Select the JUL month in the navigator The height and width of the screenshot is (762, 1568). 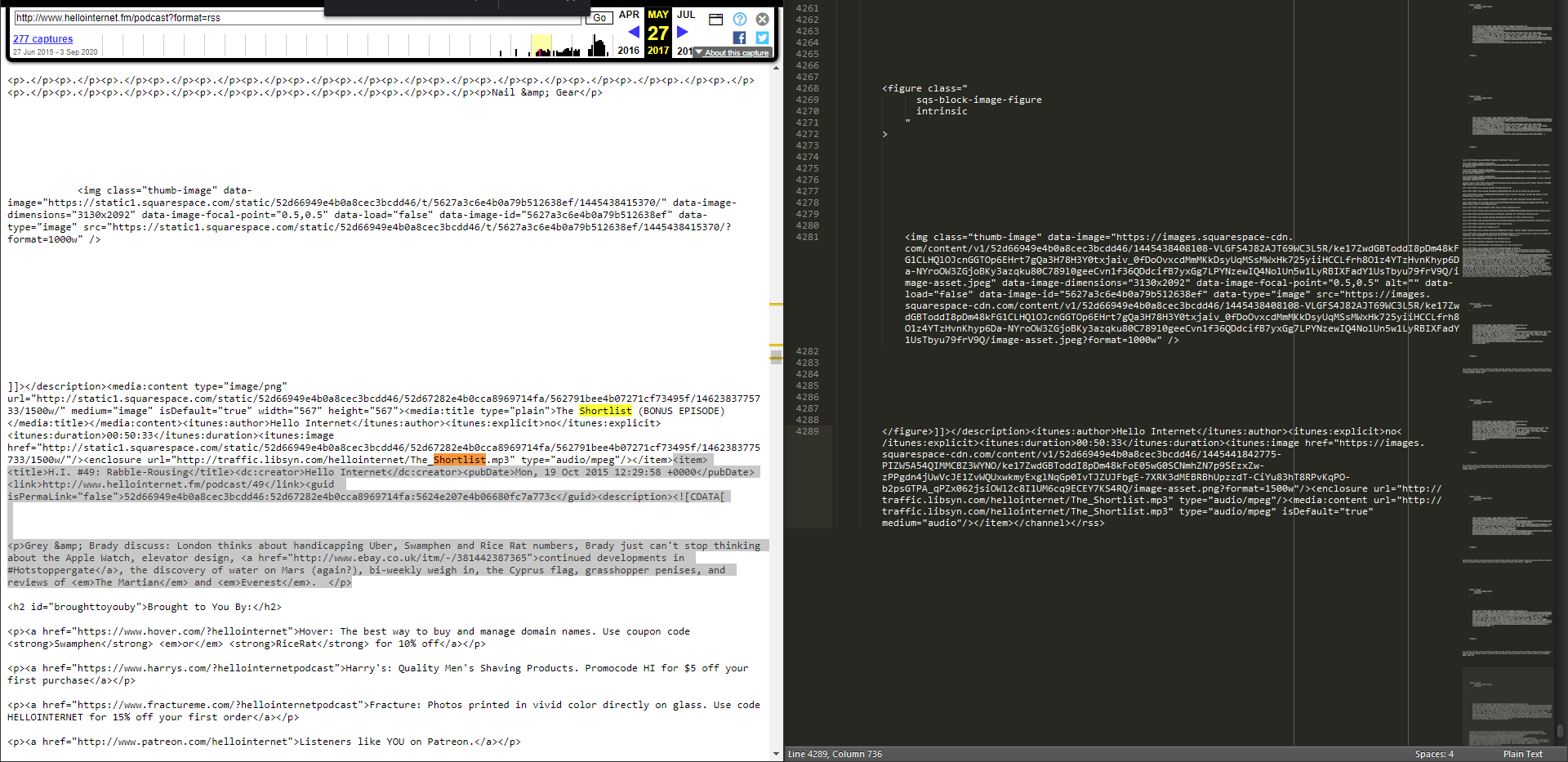[x=685, y=15]
